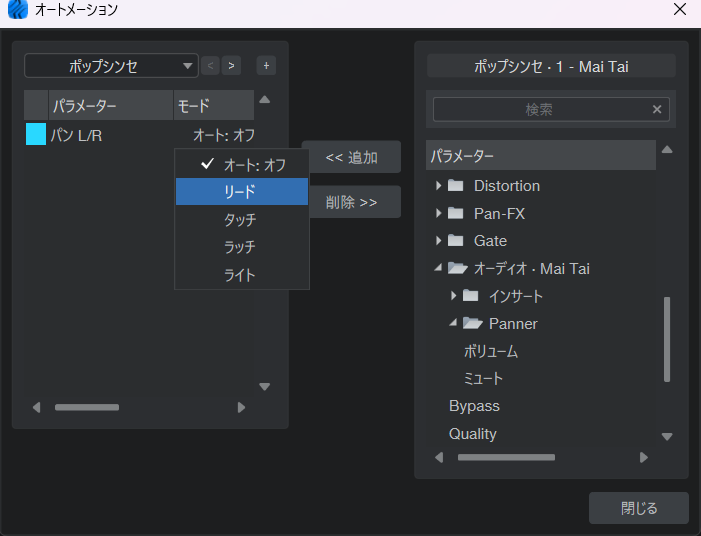Click horizontal scrollbar thumb in right tree
The height and width of the screenshot is (536, 701).
tap(506, 457)
